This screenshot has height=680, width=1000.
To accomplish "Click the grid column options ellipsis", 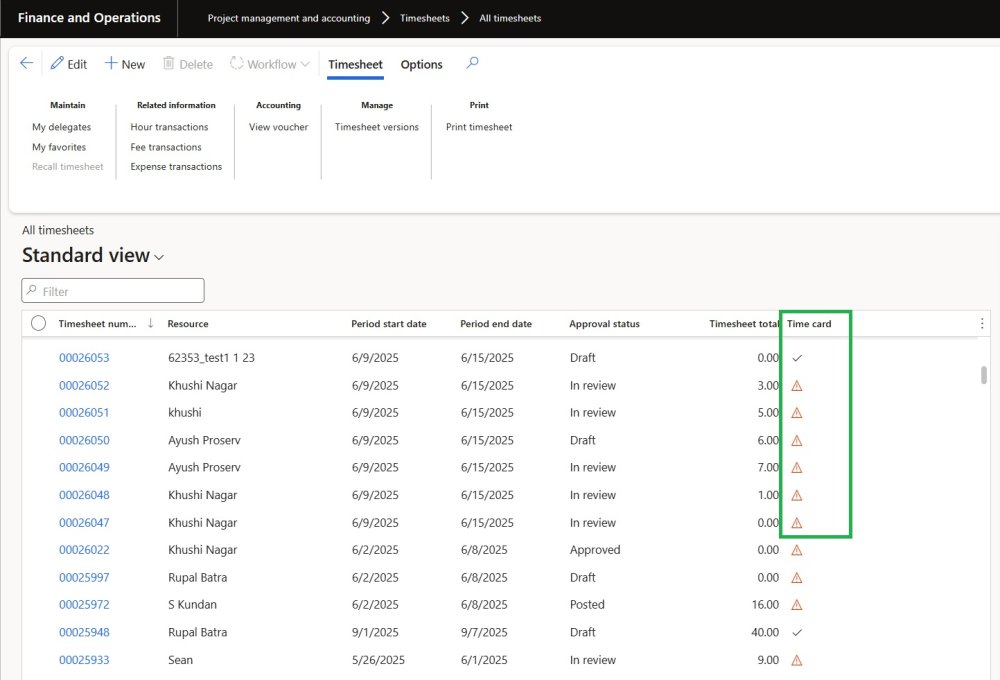I will coord(982,323).
